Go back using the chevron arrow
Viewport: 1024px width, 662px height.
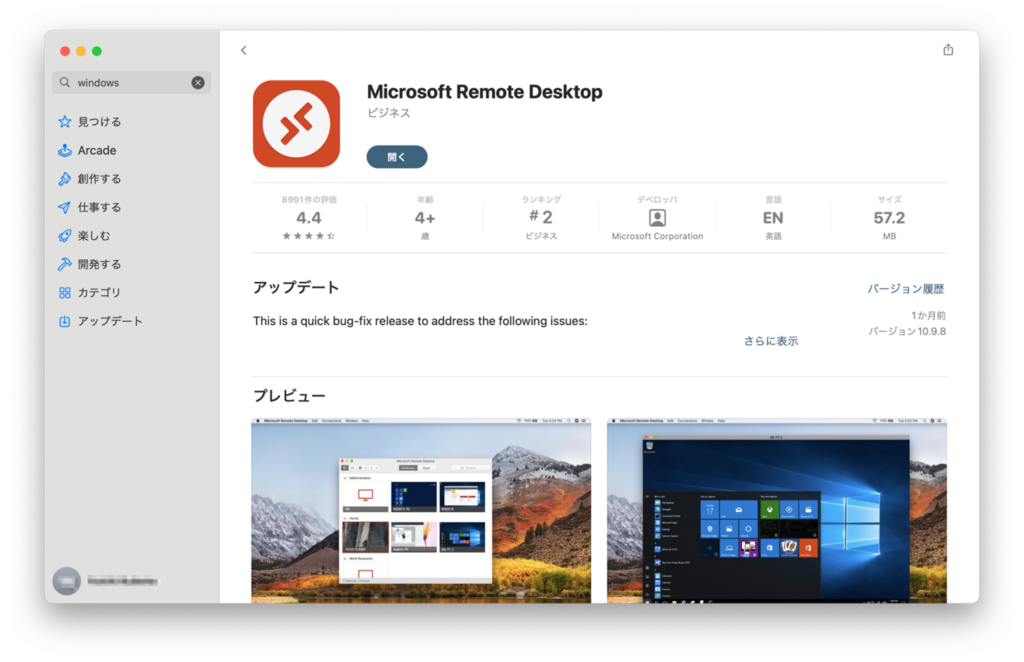[x=243, y=50]
